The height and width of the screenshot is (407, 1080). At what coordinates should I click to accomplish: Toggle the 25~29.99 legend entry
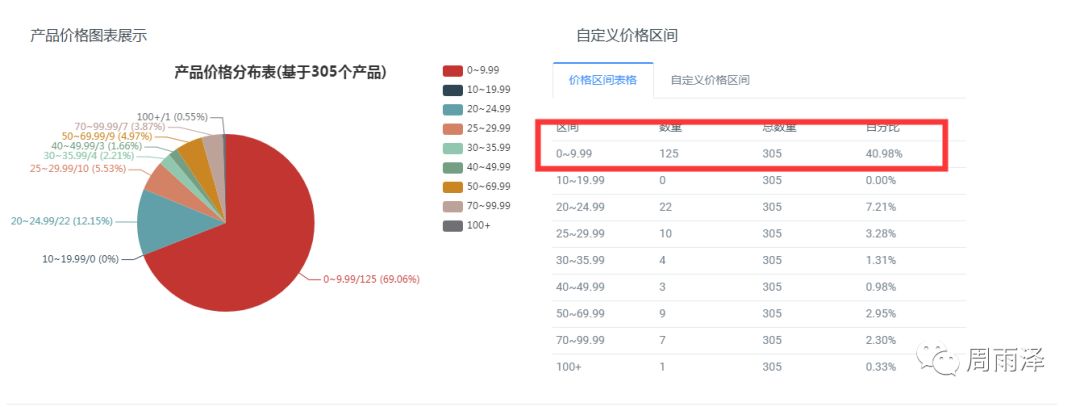click(x=476, y=128)
